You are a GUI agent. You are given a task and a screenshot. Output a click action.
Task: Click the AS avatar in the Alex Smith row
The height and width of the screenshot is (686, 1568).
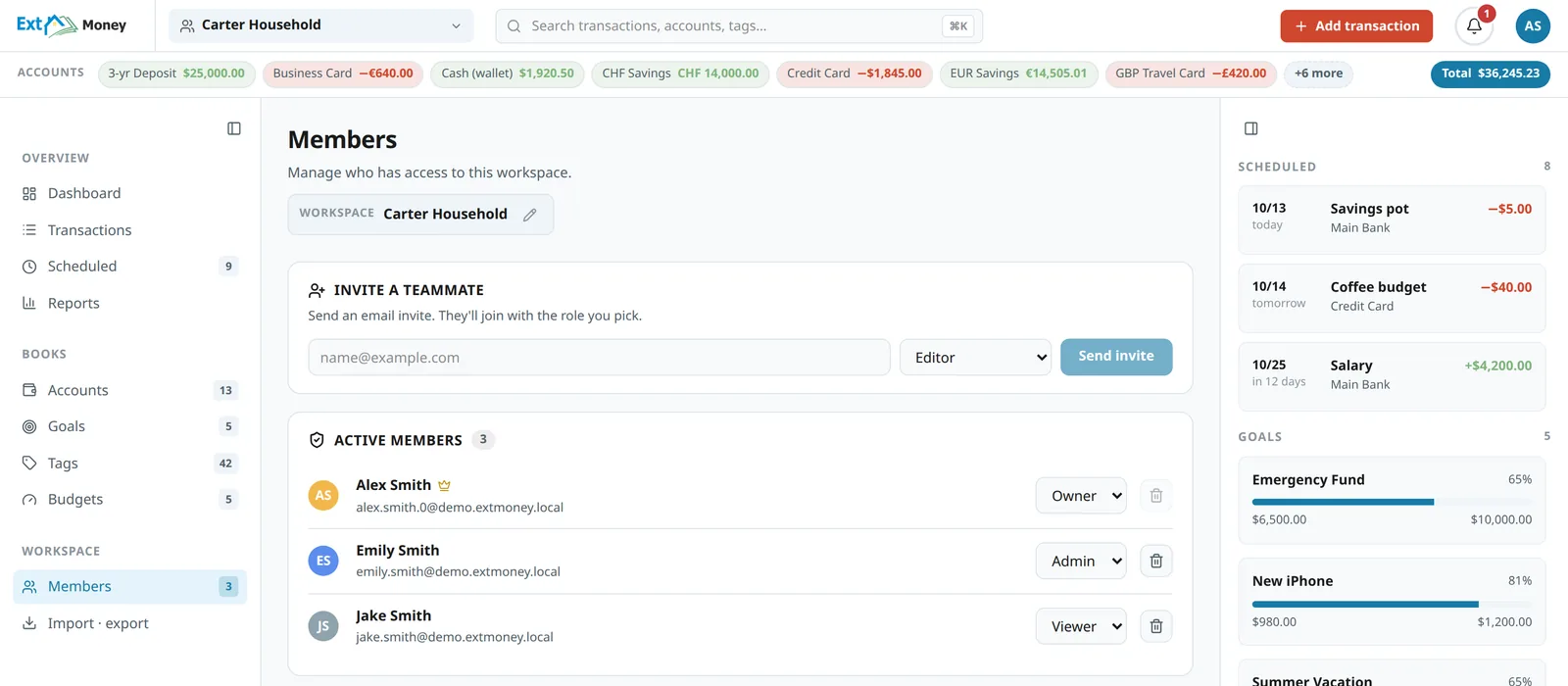pos(323,496)
